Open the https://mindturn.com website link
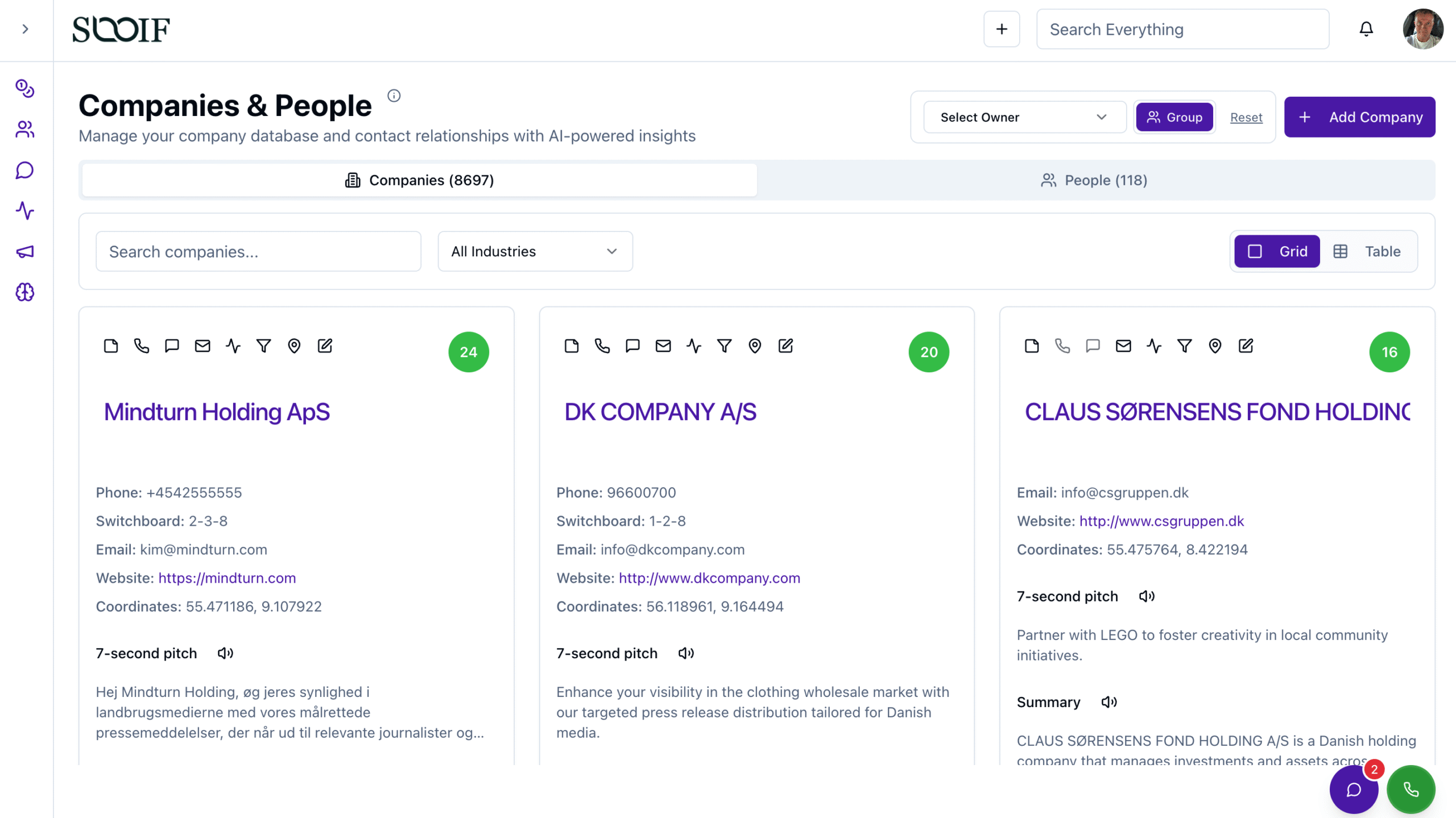Image resolution: width=1456 pixels, height=818 pixels. [227, 578]
